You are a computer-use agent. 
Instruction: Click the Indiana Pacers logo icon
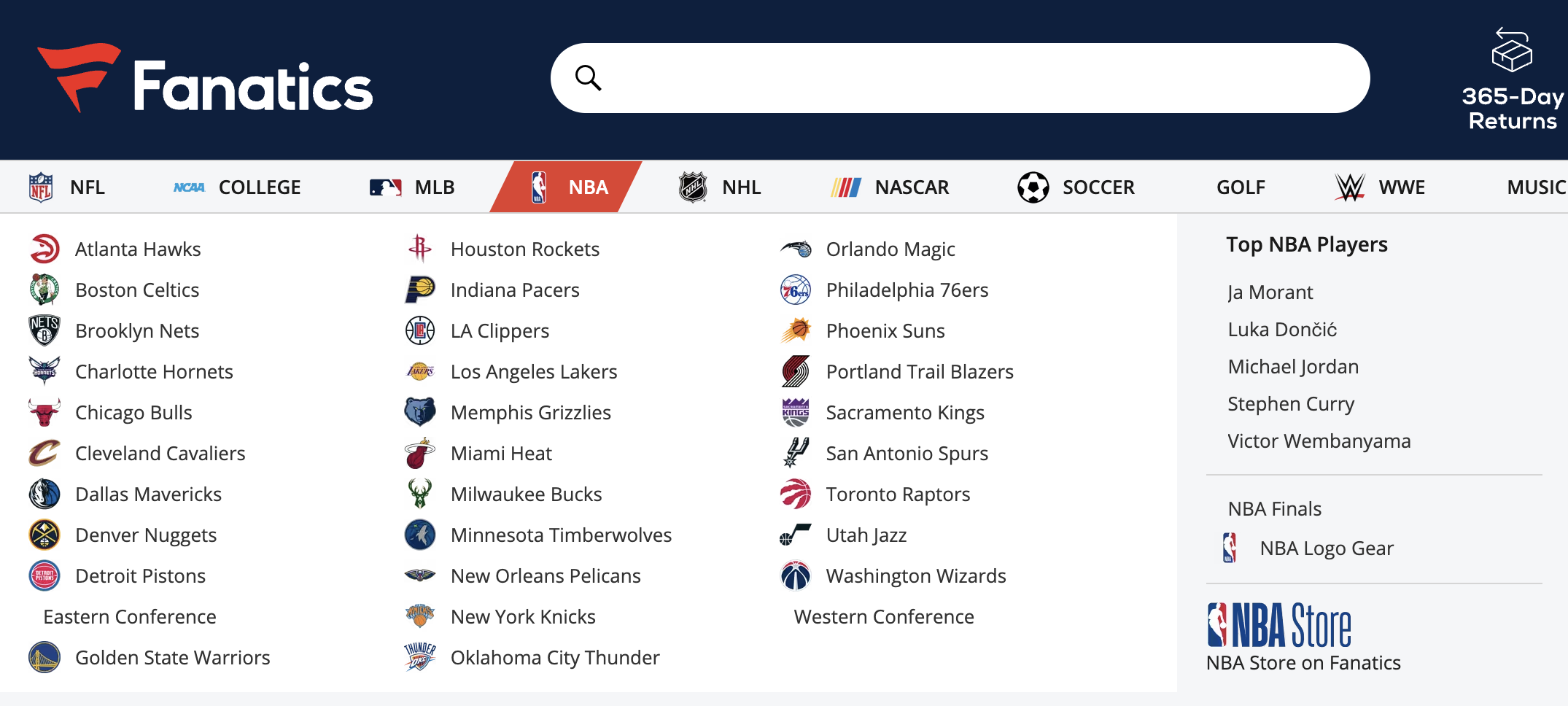tap(420, 290)
